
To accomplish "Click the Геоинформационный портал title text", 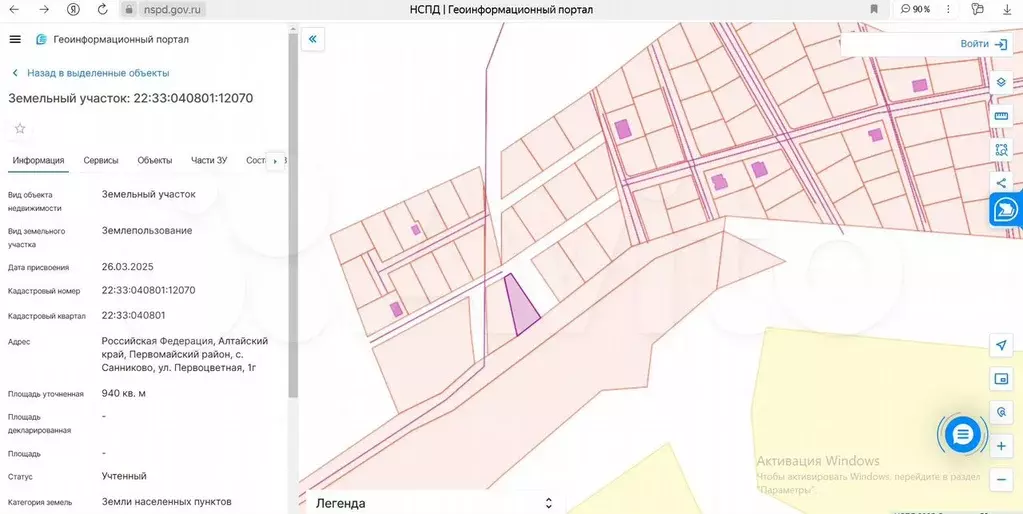I will (x=121, y=39).
